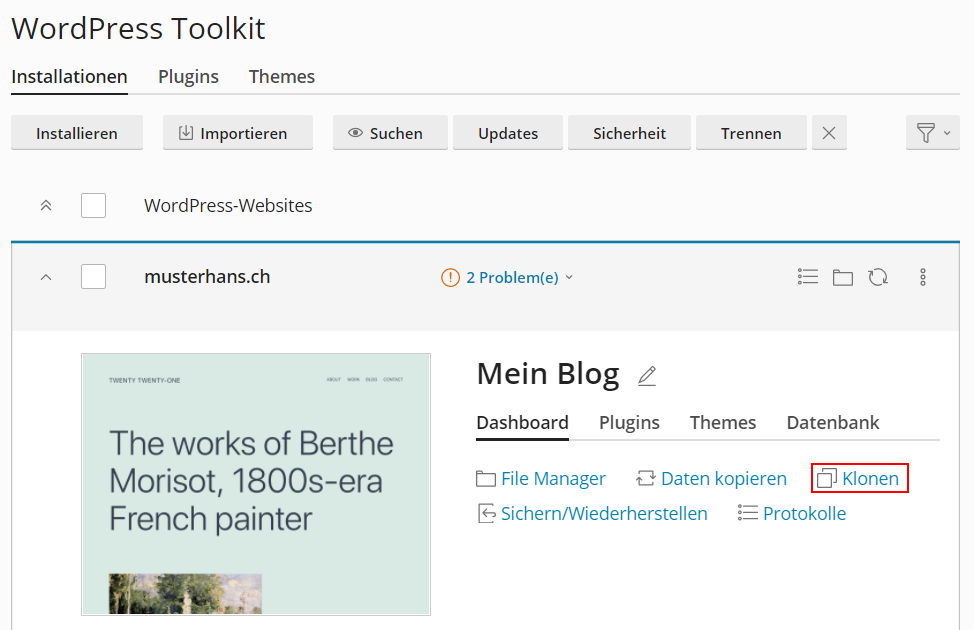Open Sichern/Wiederherstellen link

tap(592, 514)
